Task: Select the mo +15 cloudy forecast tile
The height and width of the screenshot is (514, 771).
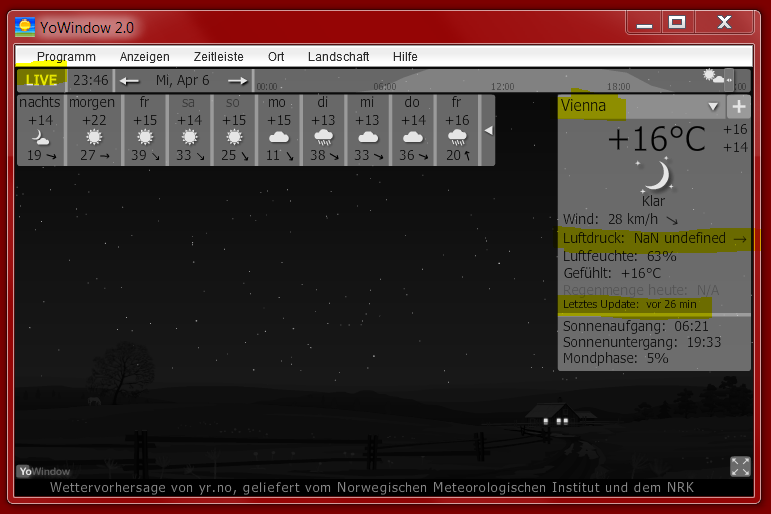Action: click(279, 130)
